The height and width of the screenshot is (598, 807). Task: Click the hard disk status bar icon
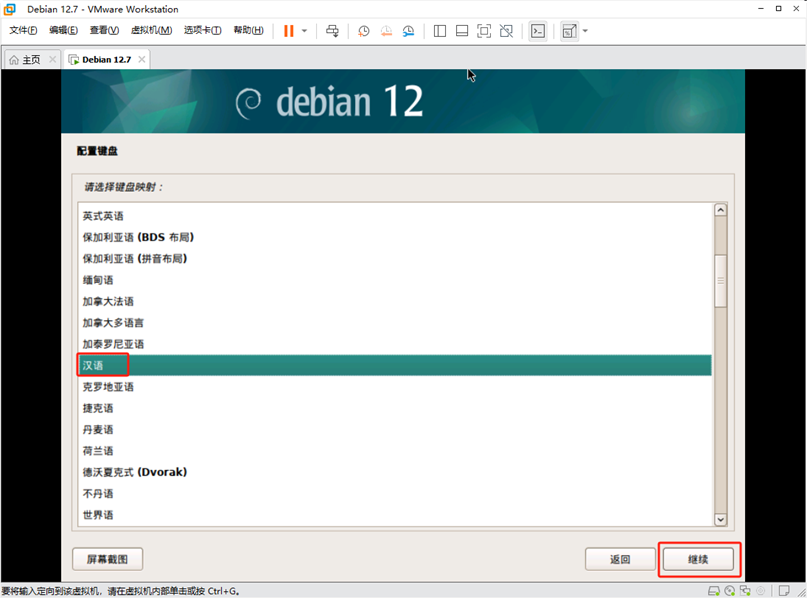pyautogui.click(x=714, y=591)
